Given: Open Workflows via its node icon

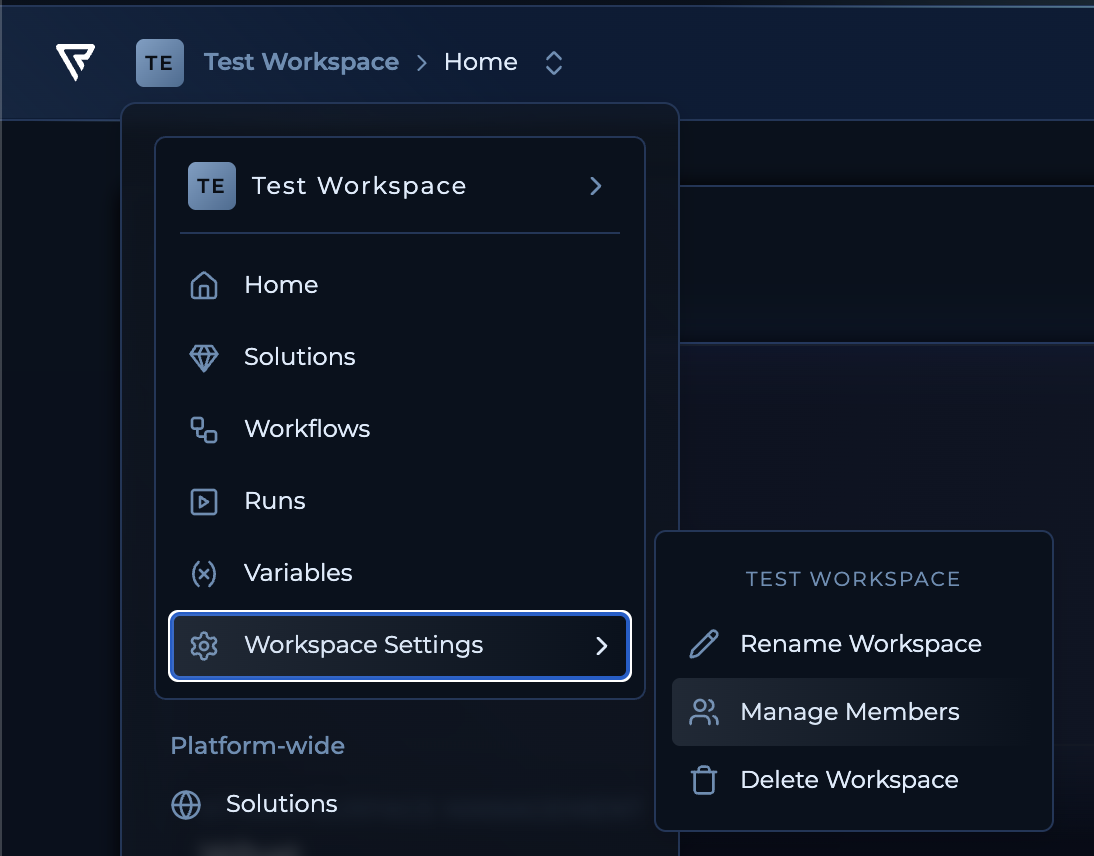Looking at the screenshot, I should click(x=204, y=429).
